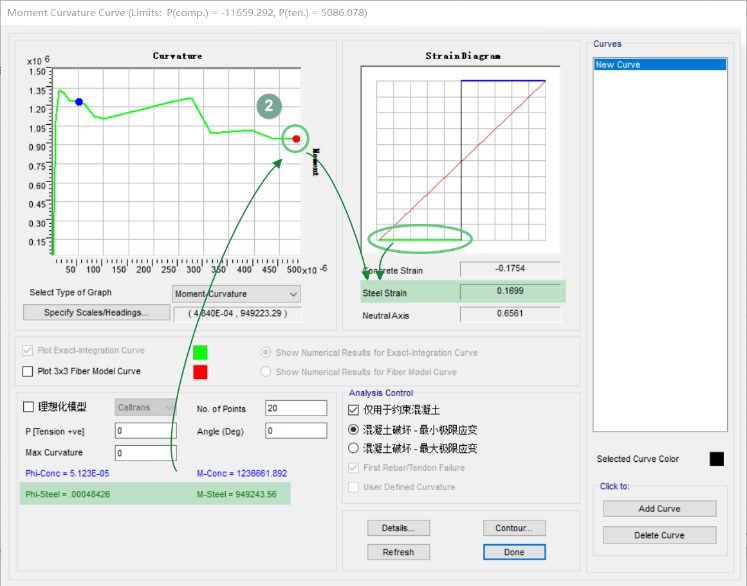Image resolution: width=747 pixels, height=586 pixels.
Task: Enable Plot 3x3 Fiber Model Curve checkbox
Action: pyautogui.click(x=28, y=372)
